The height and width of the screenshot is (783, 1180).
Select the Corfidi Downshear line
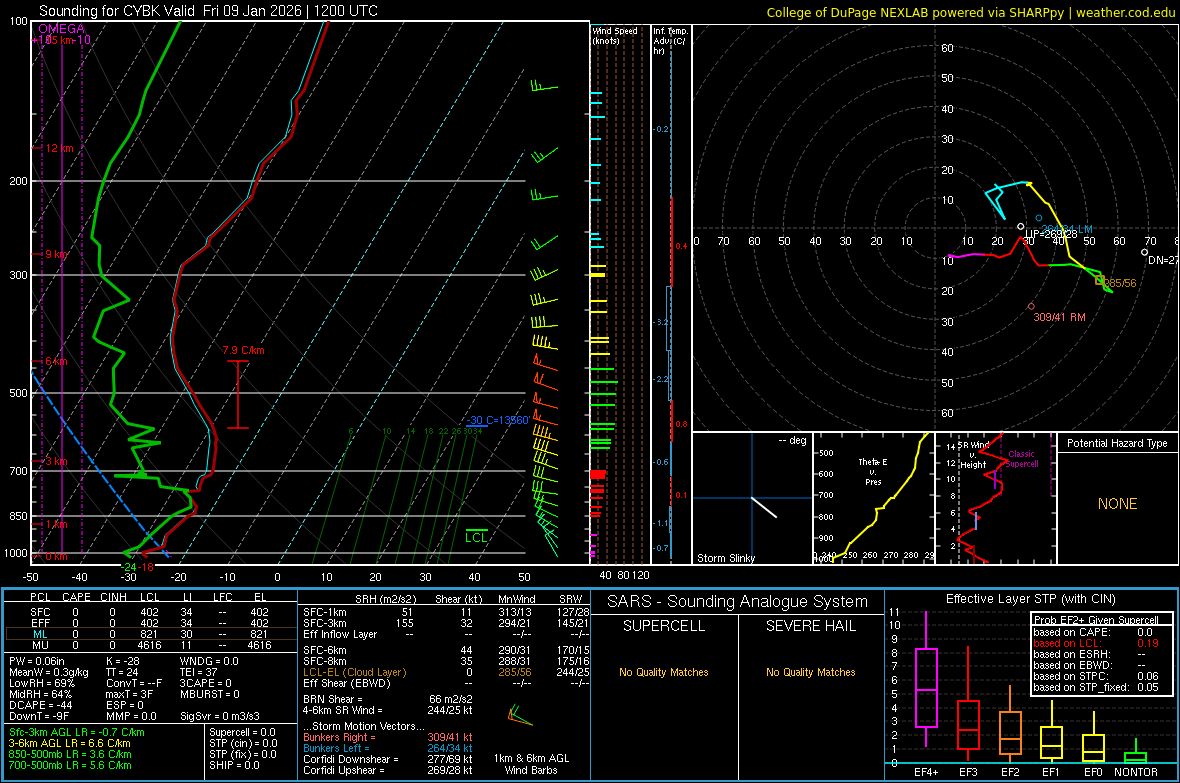coord(388,759)
